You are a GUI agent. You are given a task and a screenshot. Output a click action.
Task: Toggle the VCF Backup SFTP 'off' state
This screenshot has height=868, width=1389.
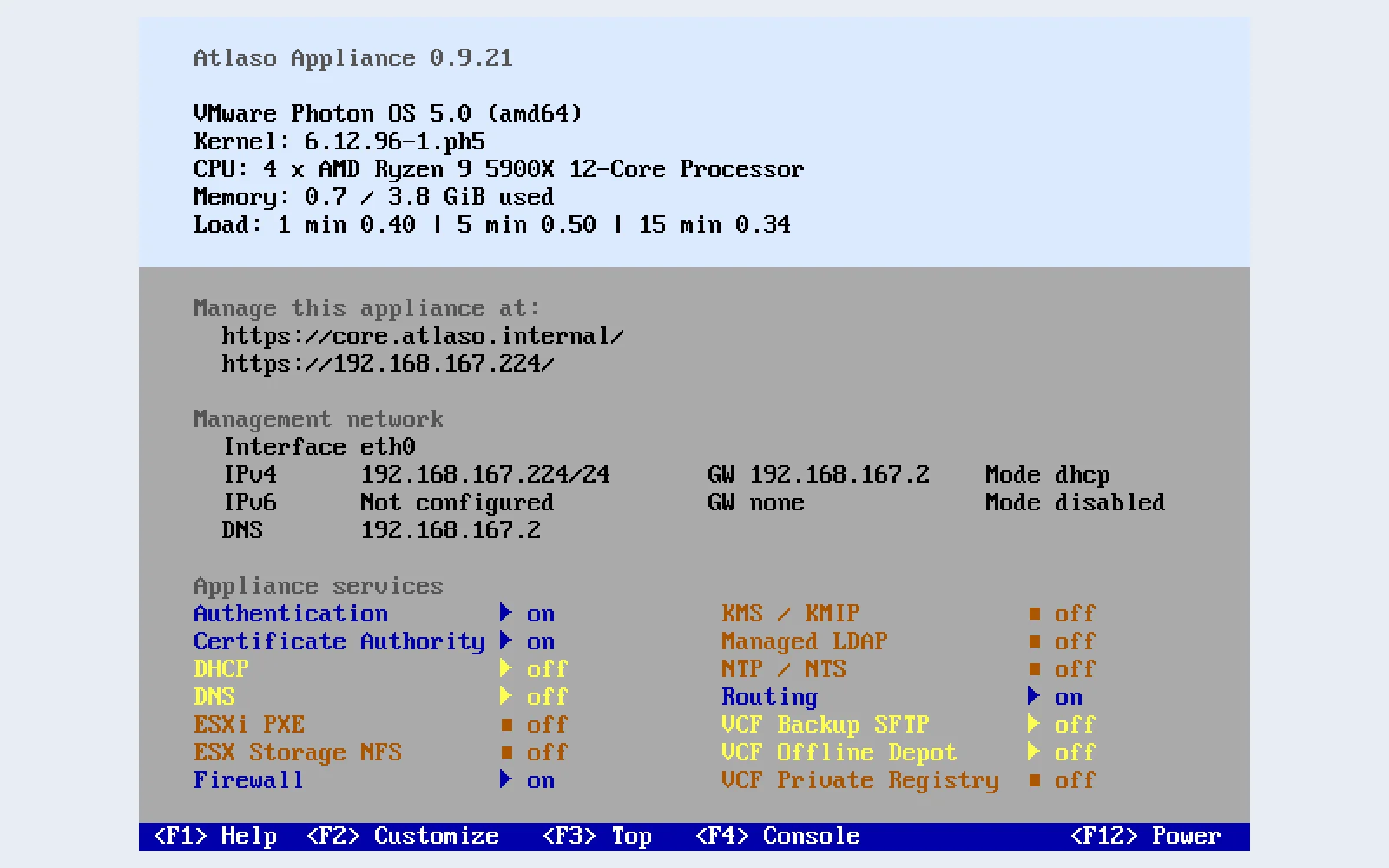(x=1076, y=724)
